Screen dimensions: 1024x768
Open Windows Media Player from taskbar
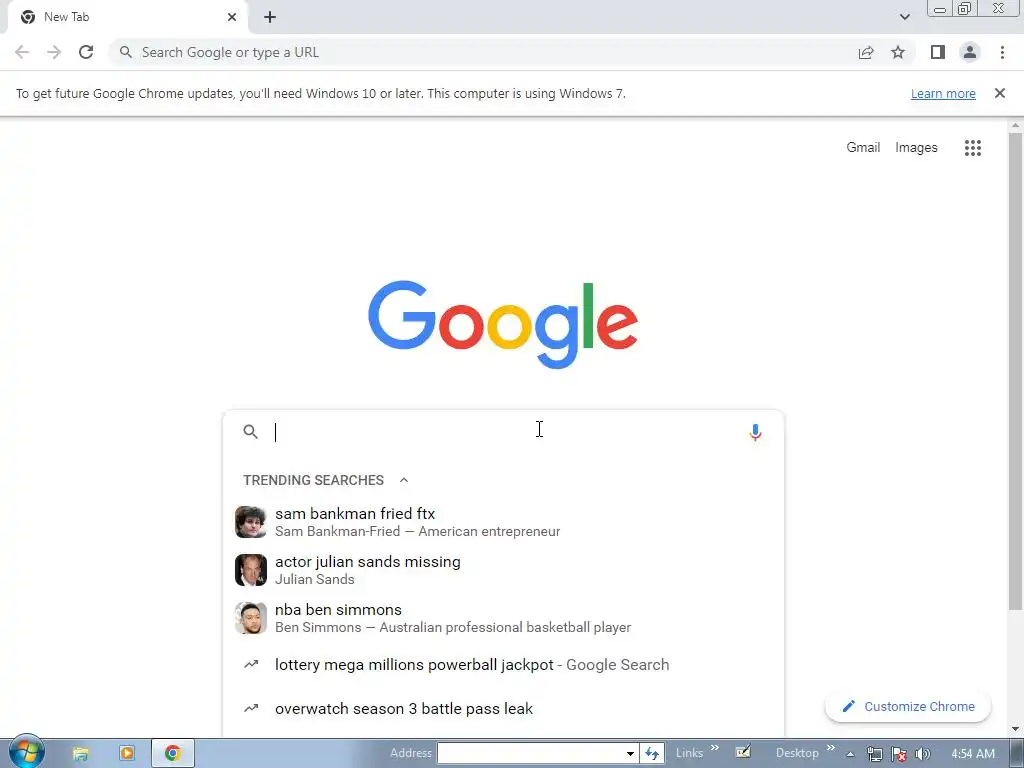click(127, 754)
